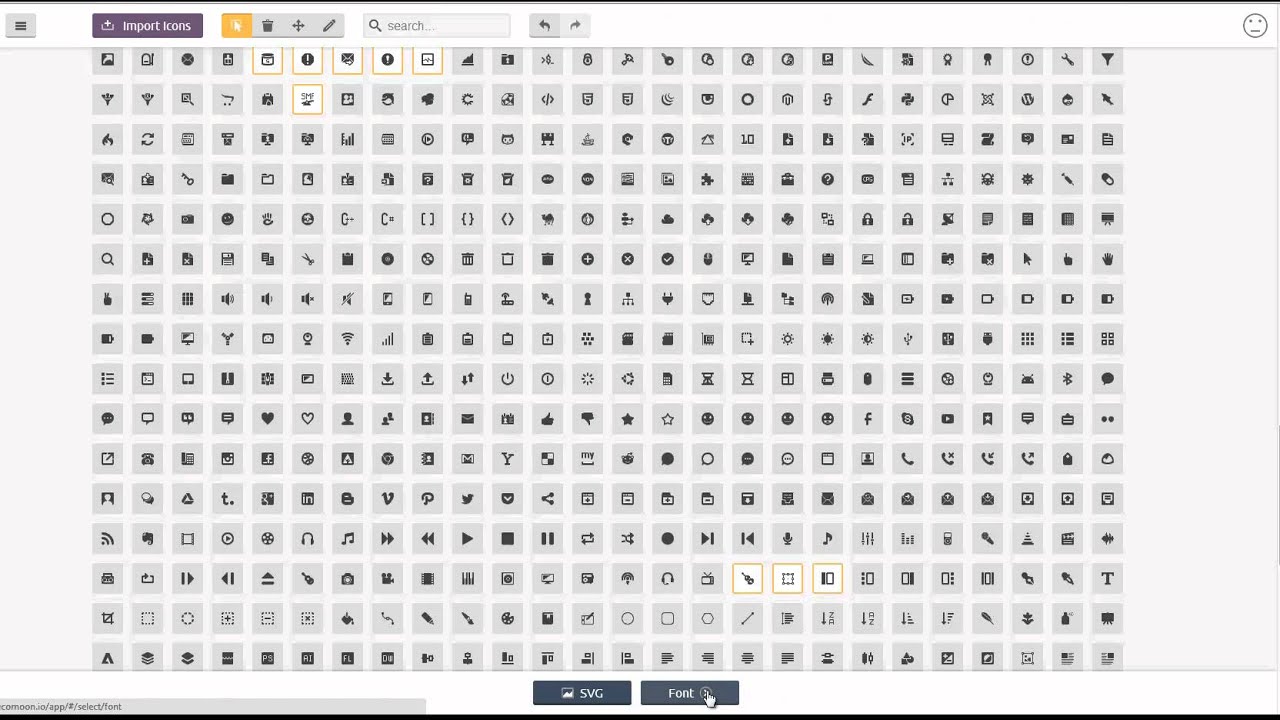Undo the last action
Screen dimensions: 1280x720
[x=544, y=26]
